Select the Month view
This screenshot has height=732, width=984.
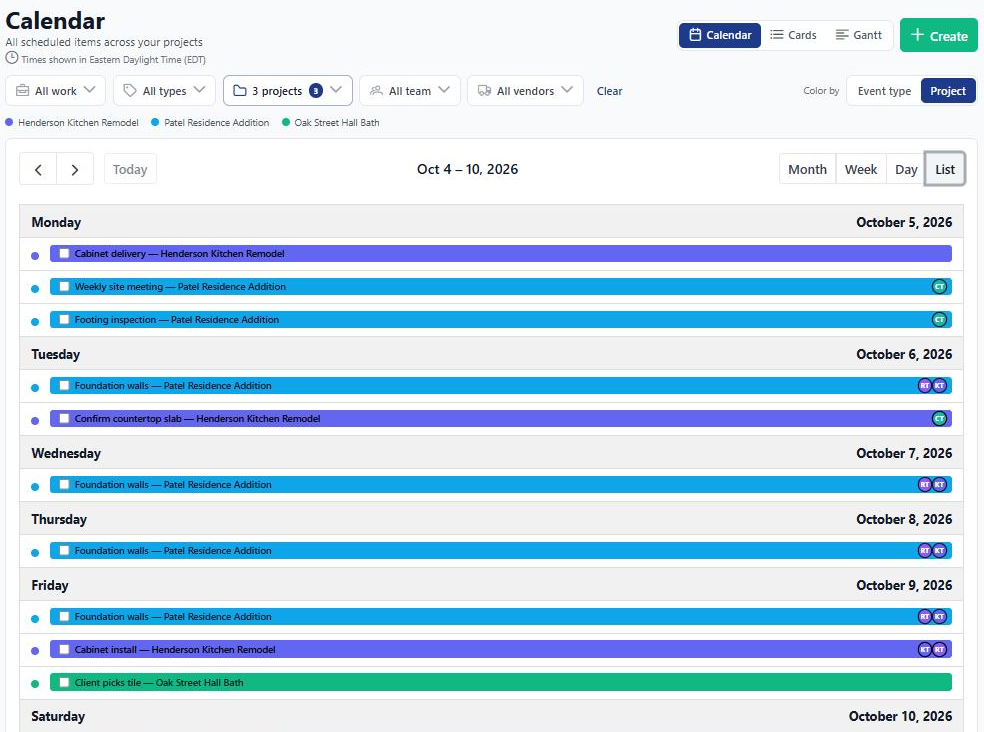(807, 170)
